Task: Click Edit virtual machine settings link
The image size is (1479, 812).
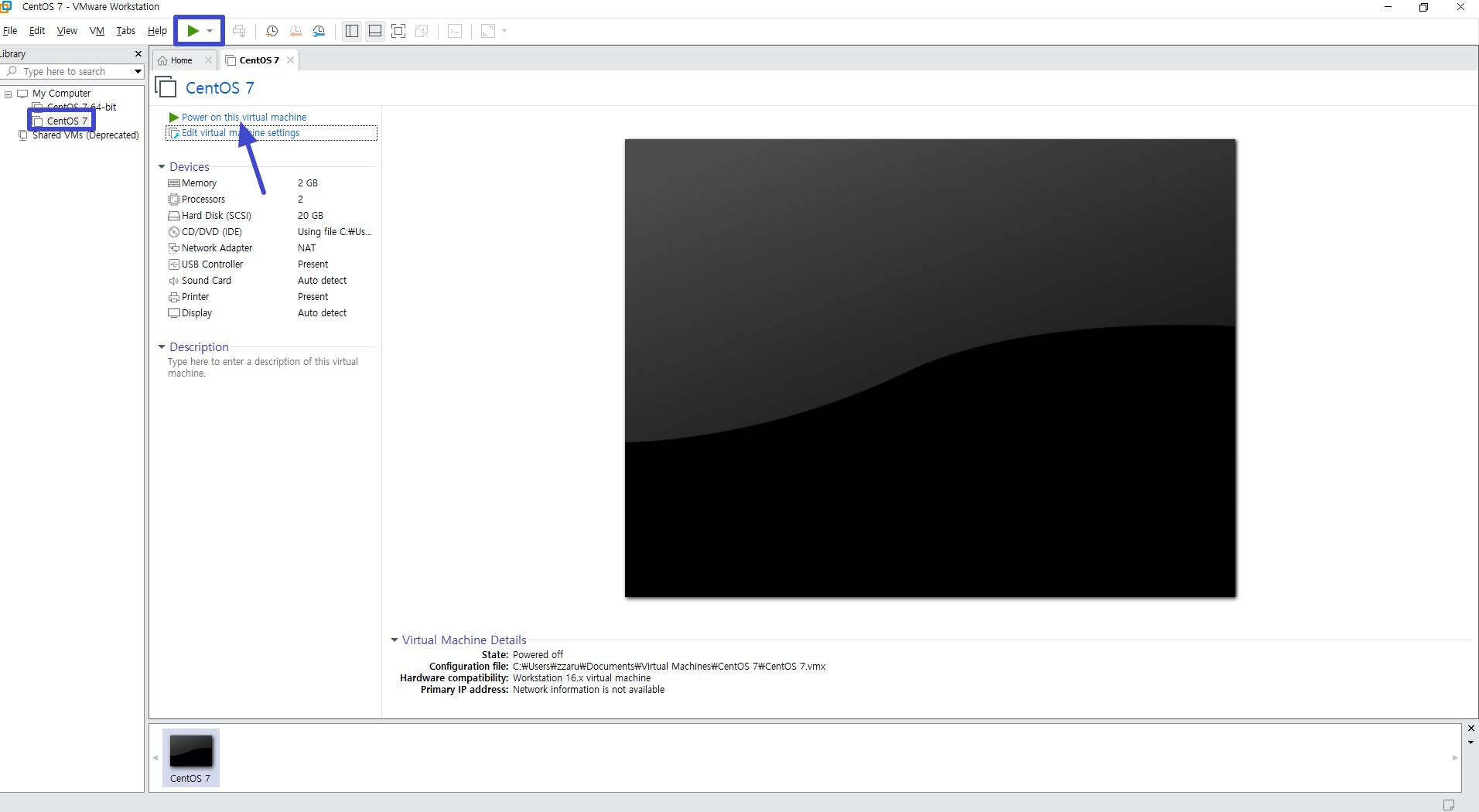Action: [x=241, y=133]
